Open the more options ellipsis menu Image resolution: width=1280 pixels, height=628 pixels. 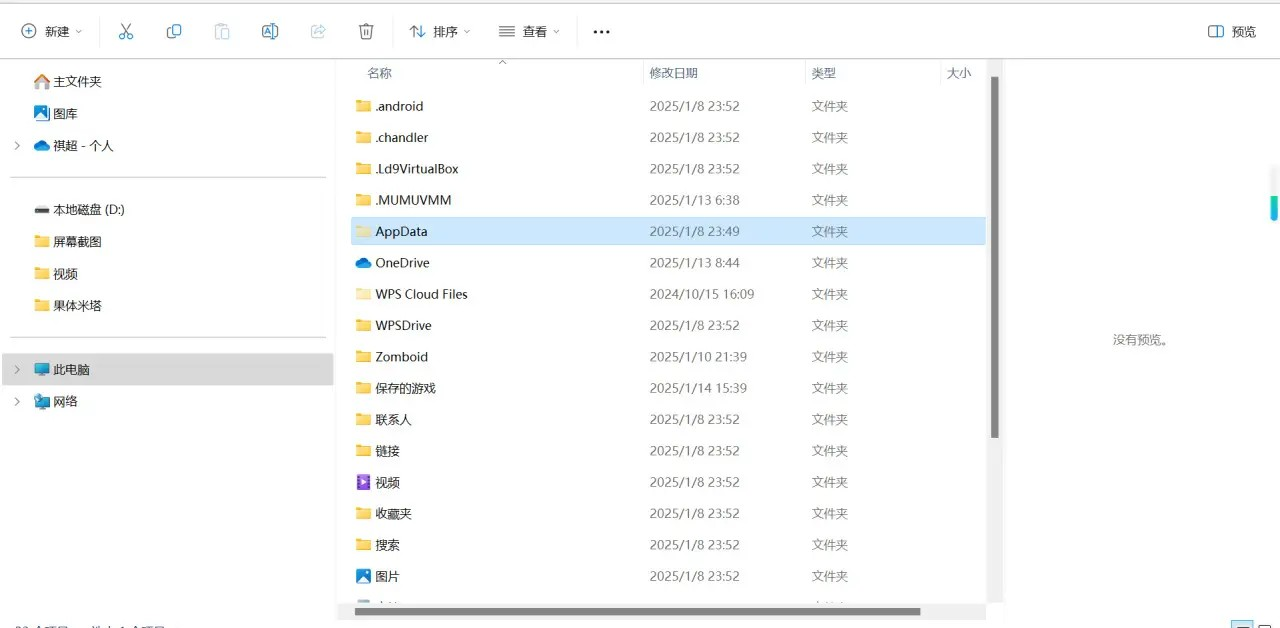[601, 32]
